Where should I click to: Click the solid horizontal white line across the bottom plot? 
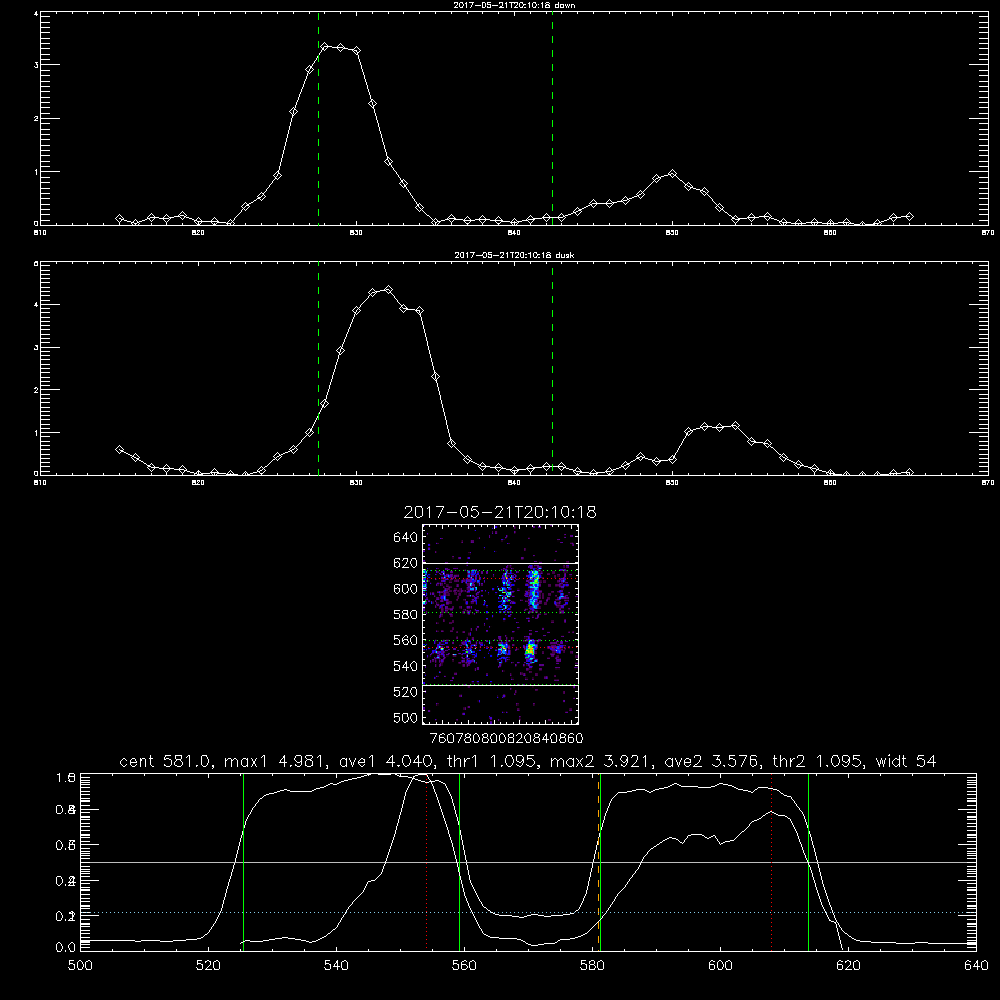tap(528, 862)
